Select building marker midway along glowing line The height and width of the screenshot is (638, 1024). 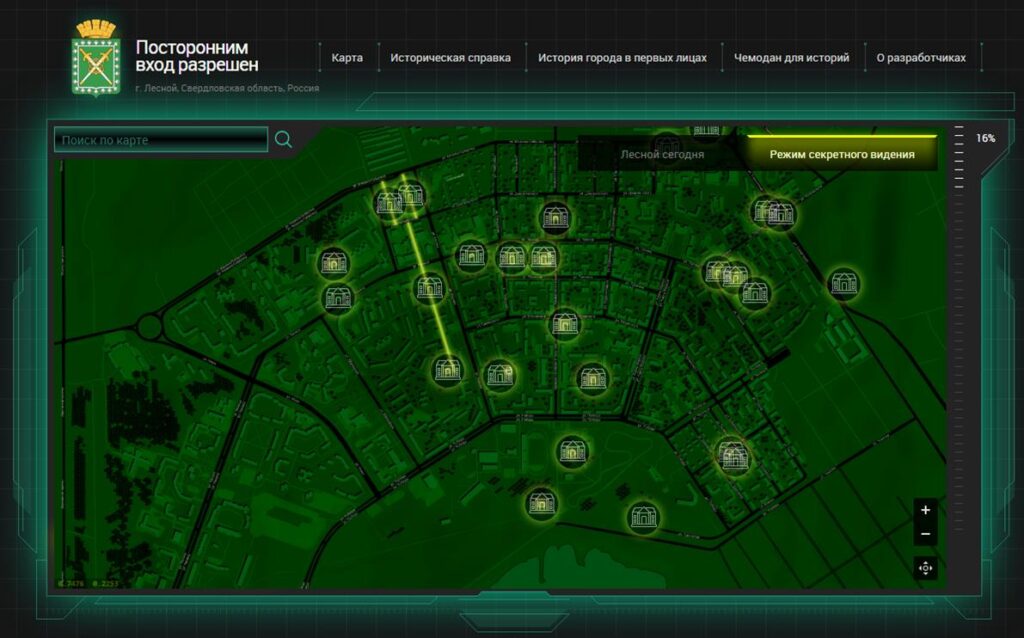pyautogui.click(x=429, y=289)
